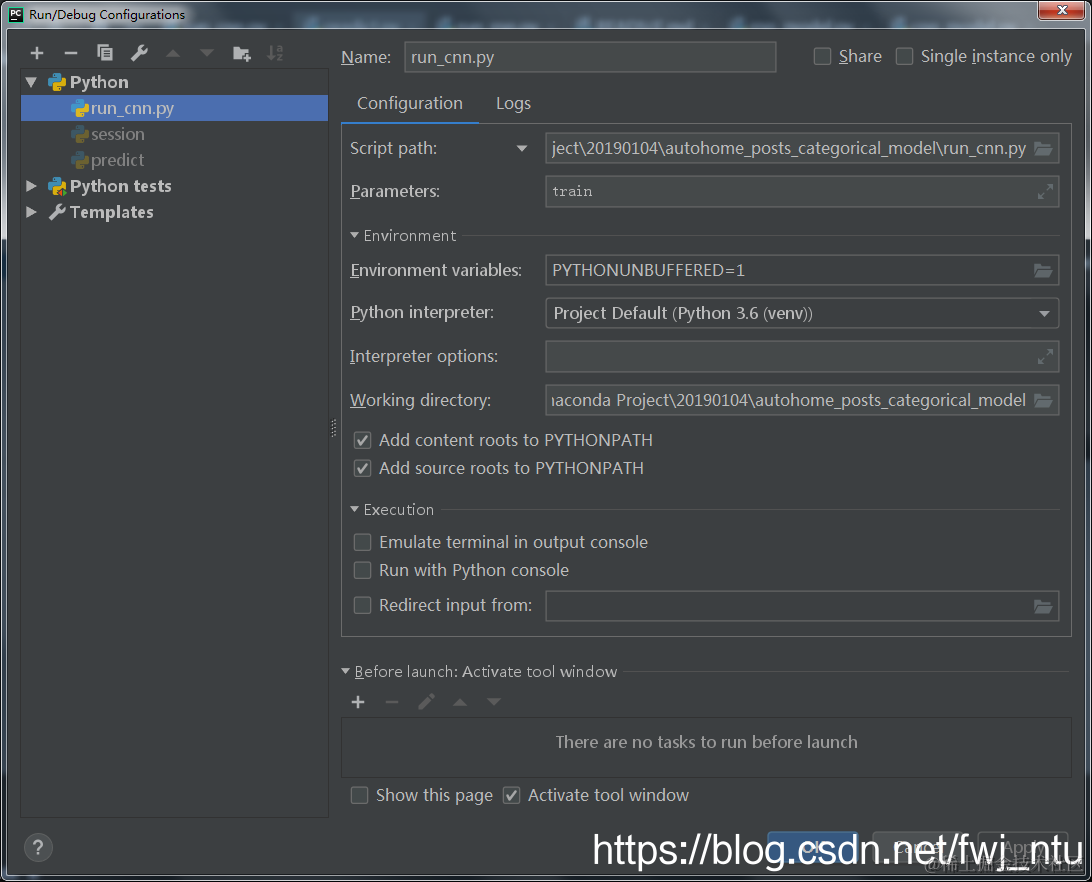Screen dimensions: 1092x882
Task: Click the PyCharm icon in title bar
Action: (x=15, y=15)
